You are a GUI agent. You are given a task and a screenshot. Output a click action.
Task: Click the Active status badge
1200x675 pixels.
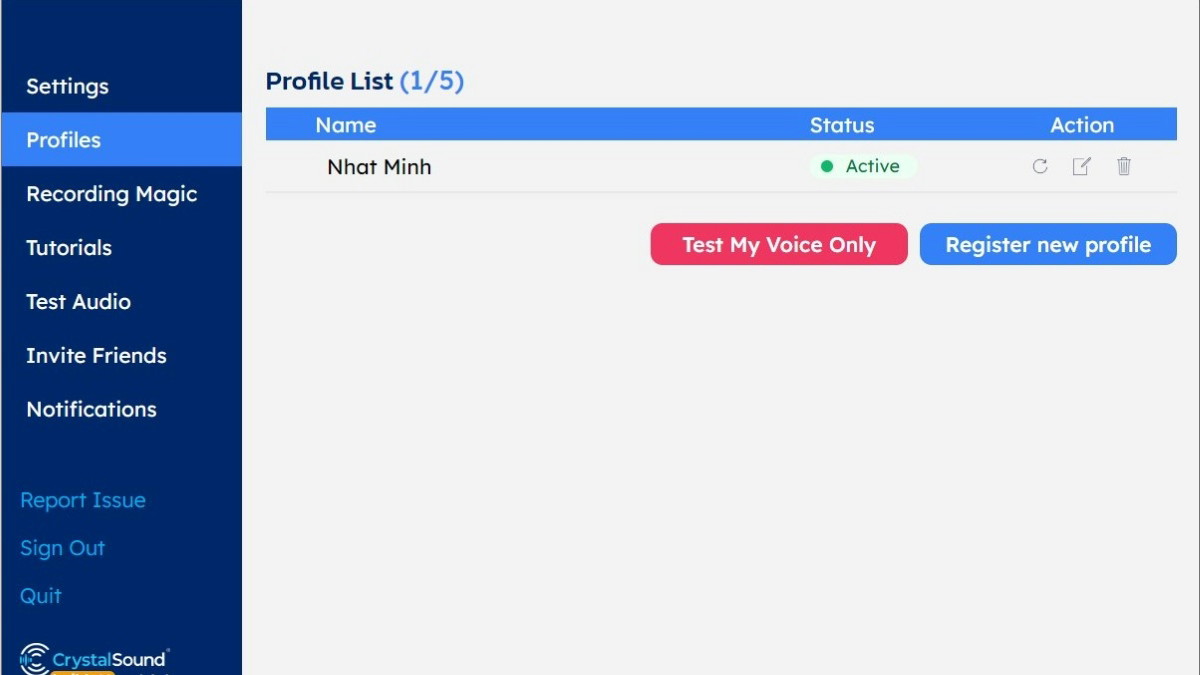coord(862,167)
